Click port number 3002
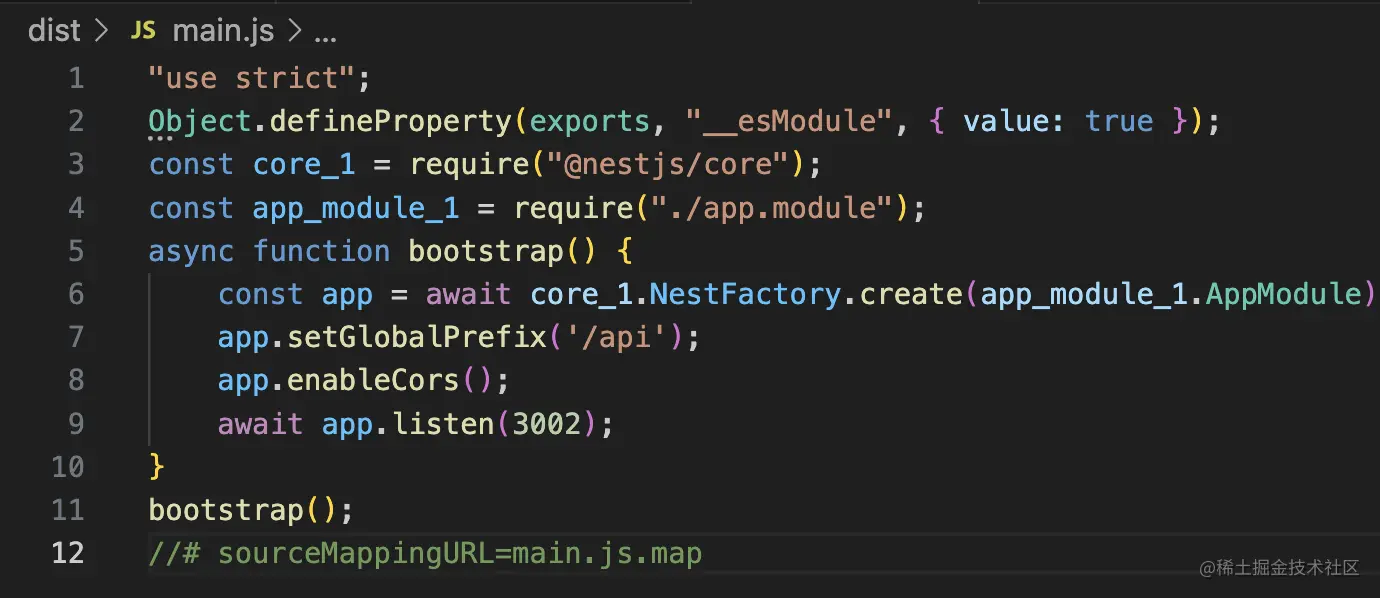Viewport: 1380px width, 598px height. click(547, 423)
